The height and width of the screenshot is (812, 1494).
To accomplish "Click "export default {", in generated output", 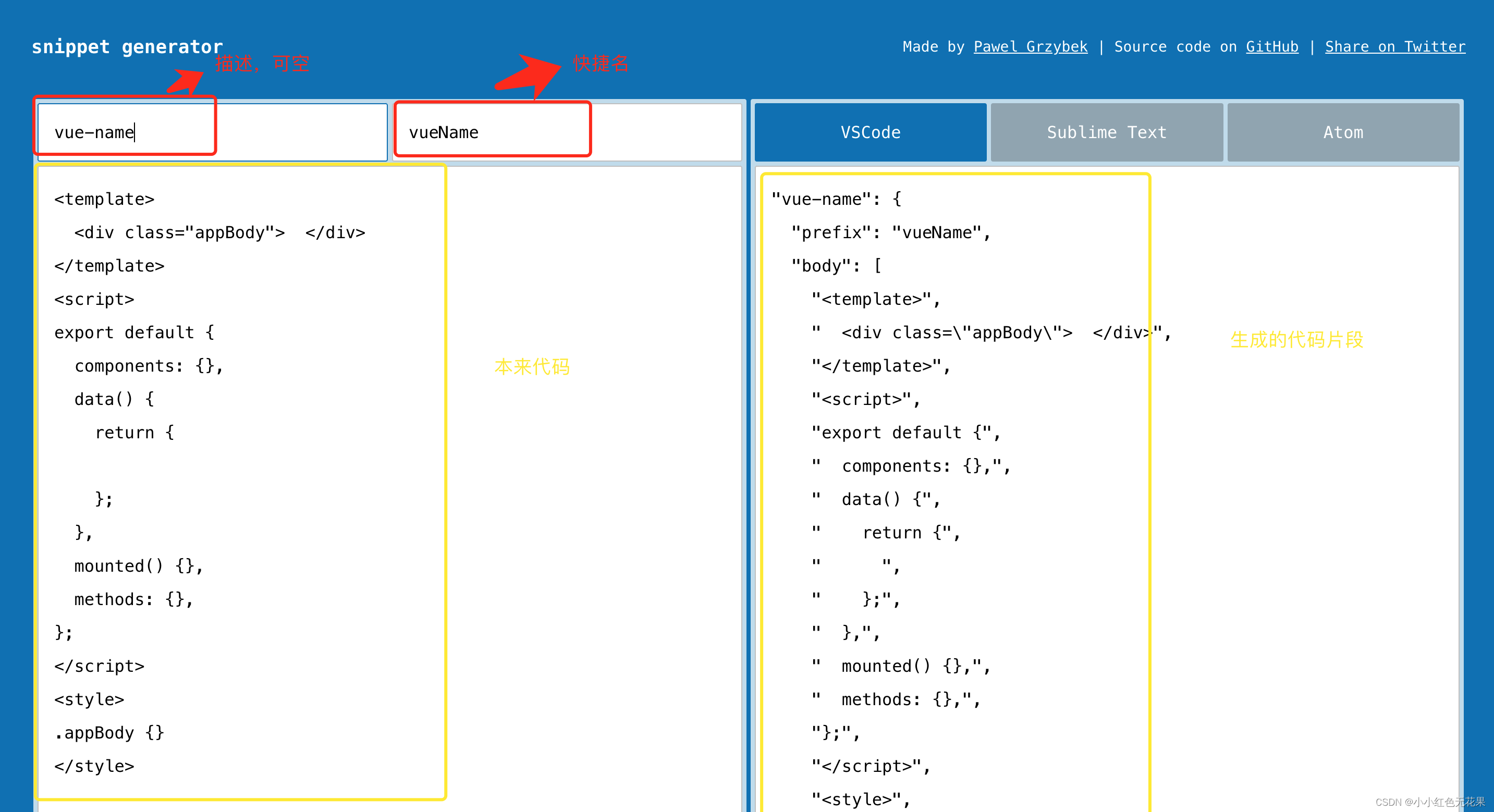I will click(x=906, y=433).
